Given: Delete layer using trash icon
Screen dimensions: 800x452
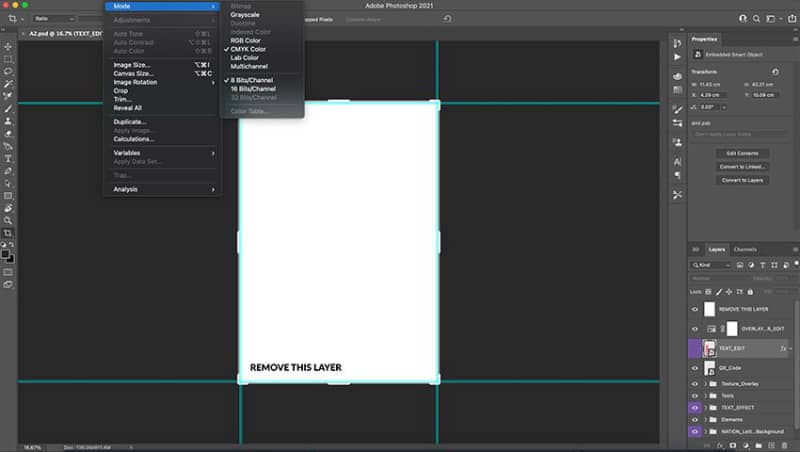Looking at the screenshot, I should [x=785, y=445].
